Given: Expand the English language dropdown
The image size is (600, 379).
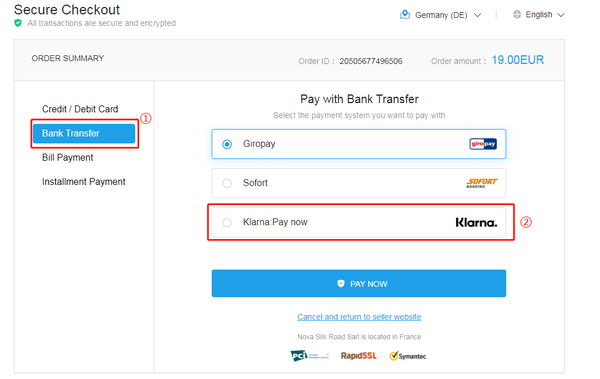Looking at the screenshot, I should [539, 15].
